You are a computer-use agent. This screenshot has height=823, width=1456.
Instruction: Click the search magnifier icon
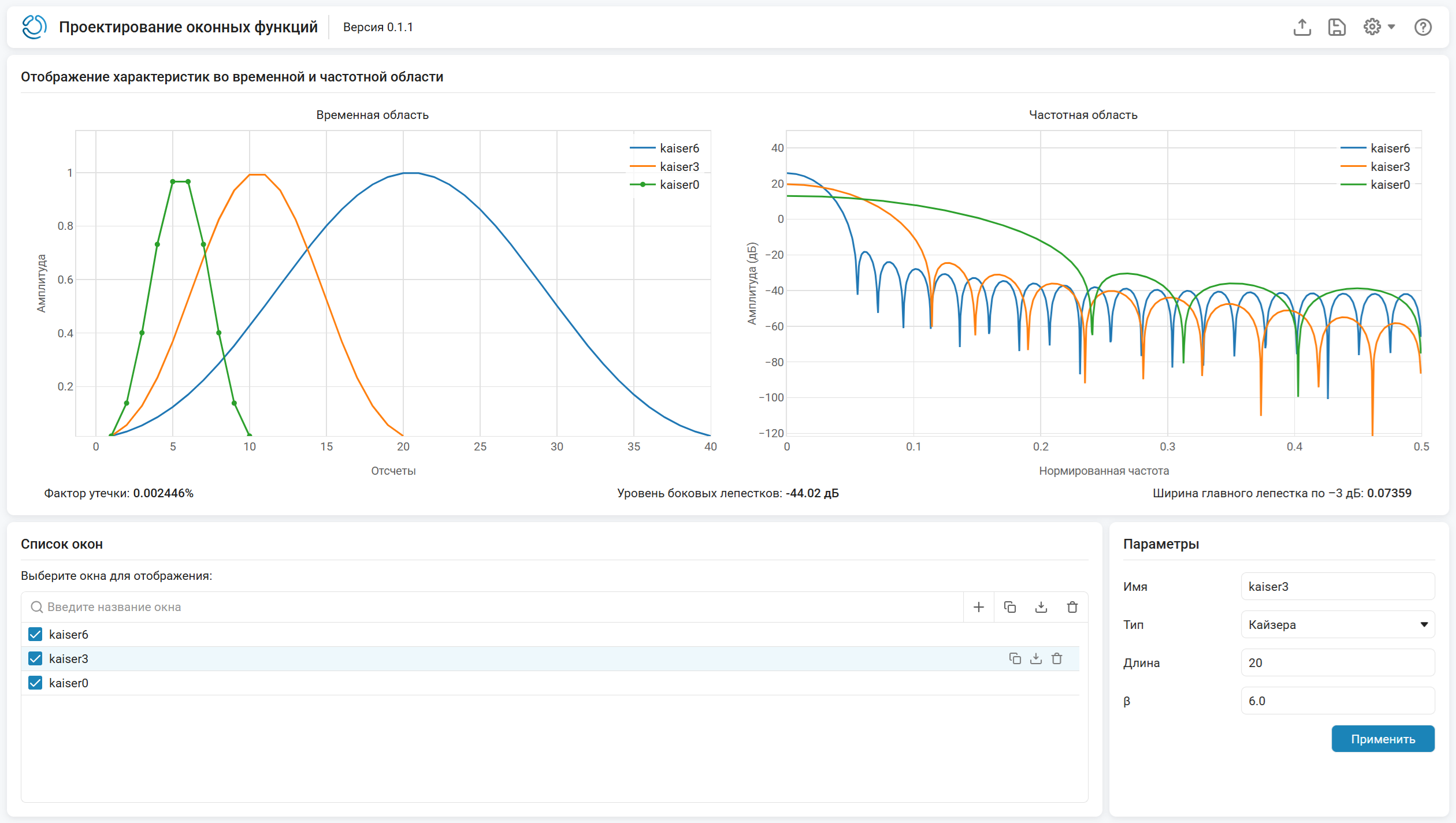(x=37, y=607)
